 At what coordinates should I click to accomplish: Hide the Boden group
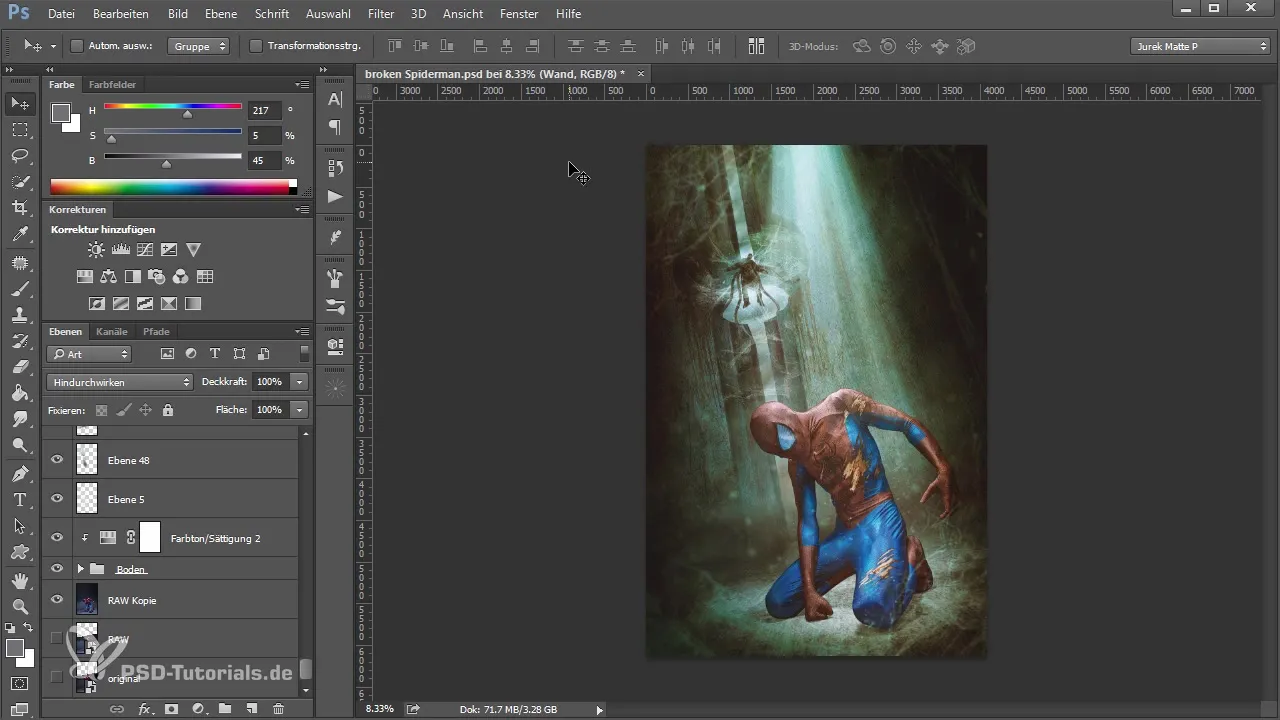57,568
